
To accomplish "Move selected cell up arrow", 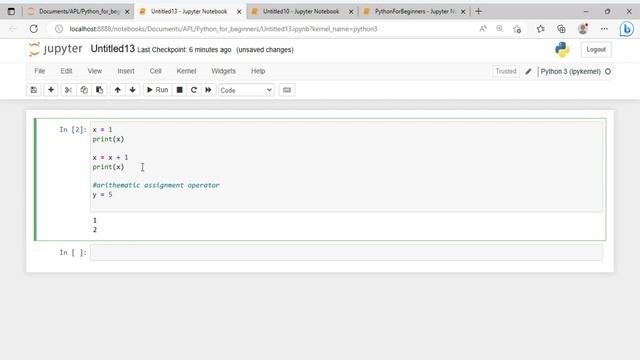I will (118, 90).
